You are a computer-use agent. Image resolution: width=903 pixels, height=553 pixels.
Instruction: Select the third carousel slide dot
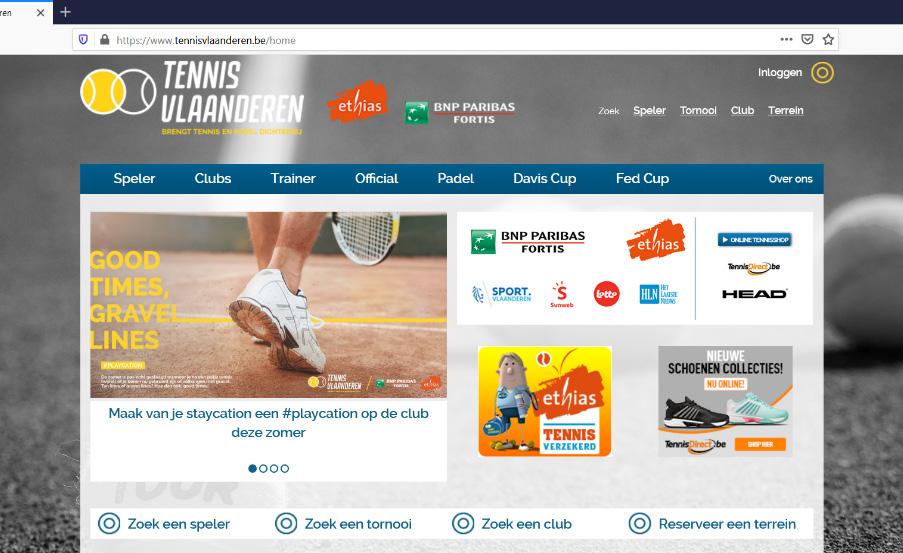[274, 468]
